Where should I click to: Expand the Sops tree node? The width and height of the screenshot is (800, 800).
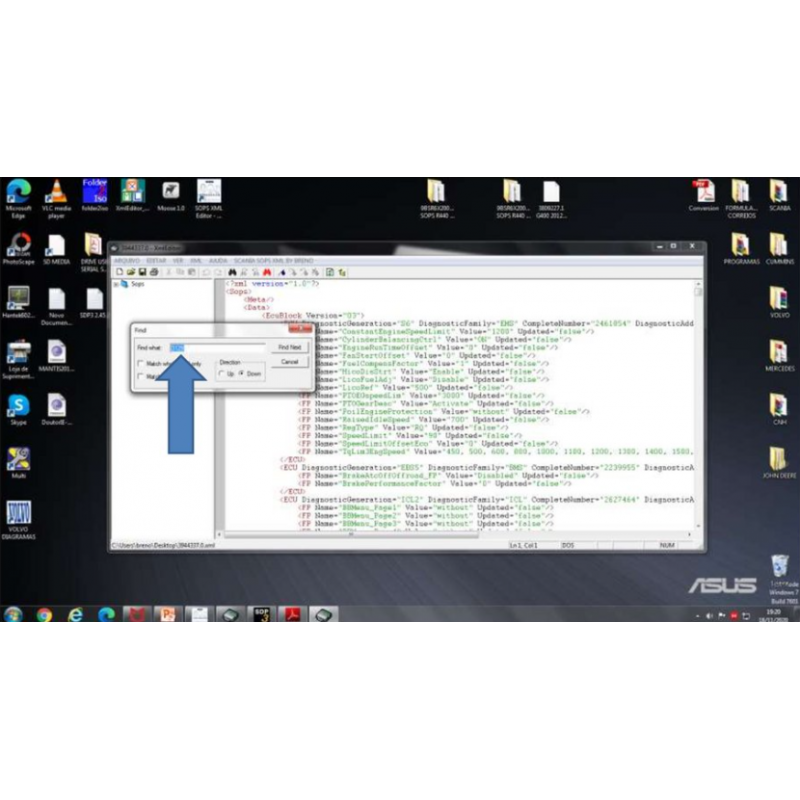[x=117, y=284]
